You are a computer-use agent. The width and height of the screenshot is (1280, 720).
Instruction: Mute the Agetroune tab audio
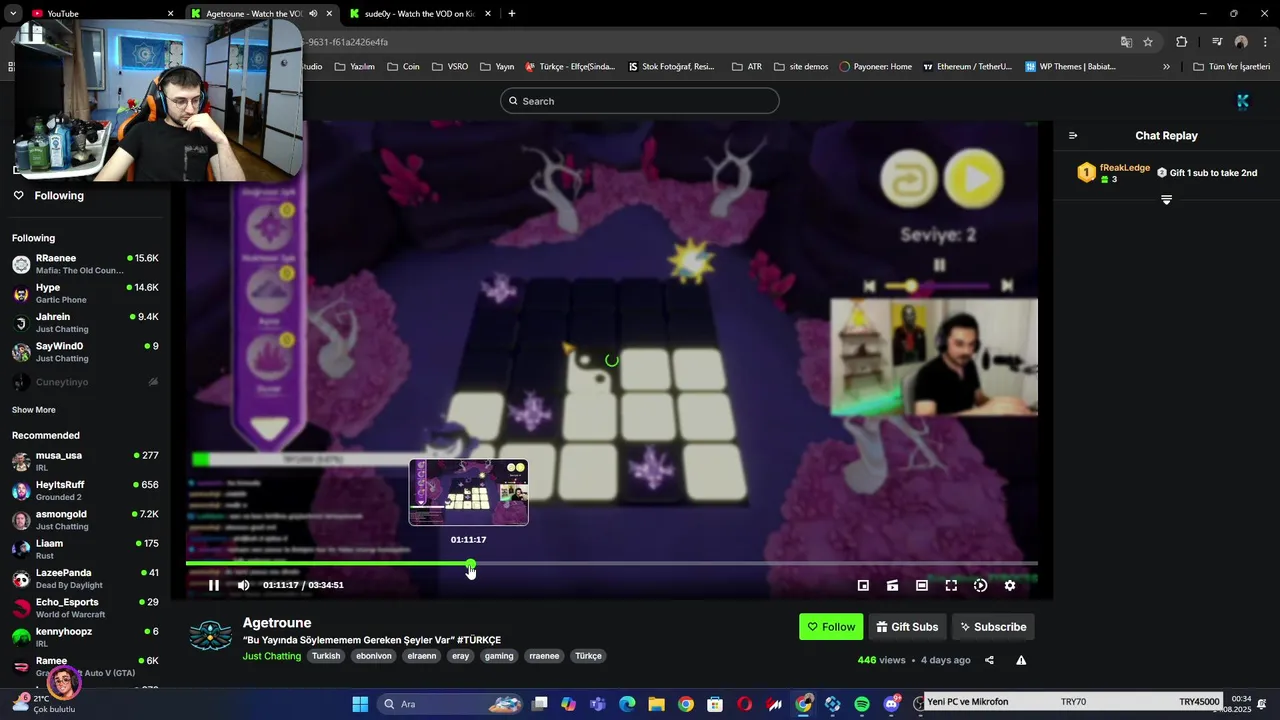[x=313, y=13]
